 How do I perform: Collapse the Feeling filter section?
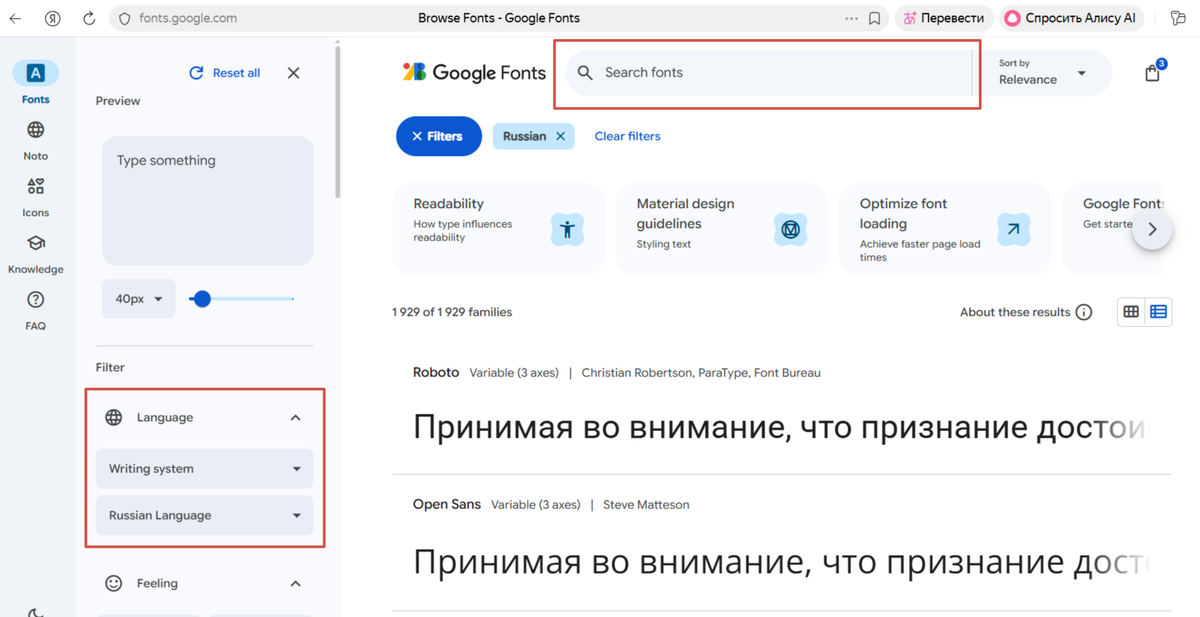[x=295, y=583]
